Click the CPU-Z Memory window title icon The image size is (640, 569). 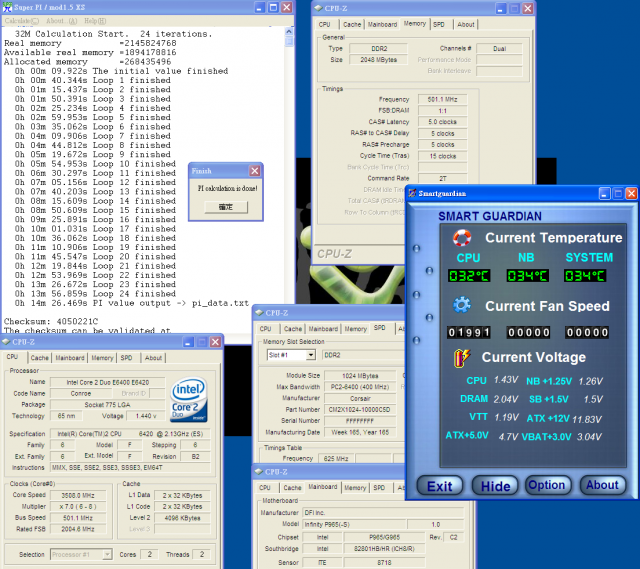[318, 8]
